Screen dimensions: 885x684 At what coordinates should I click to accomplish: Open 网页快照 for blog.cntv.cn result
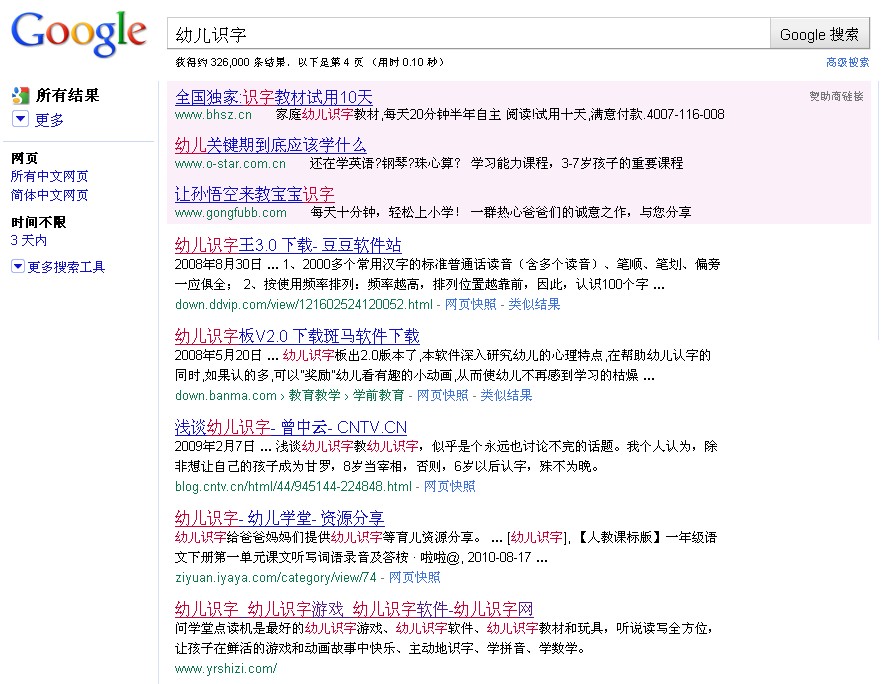tap(449, 486)
